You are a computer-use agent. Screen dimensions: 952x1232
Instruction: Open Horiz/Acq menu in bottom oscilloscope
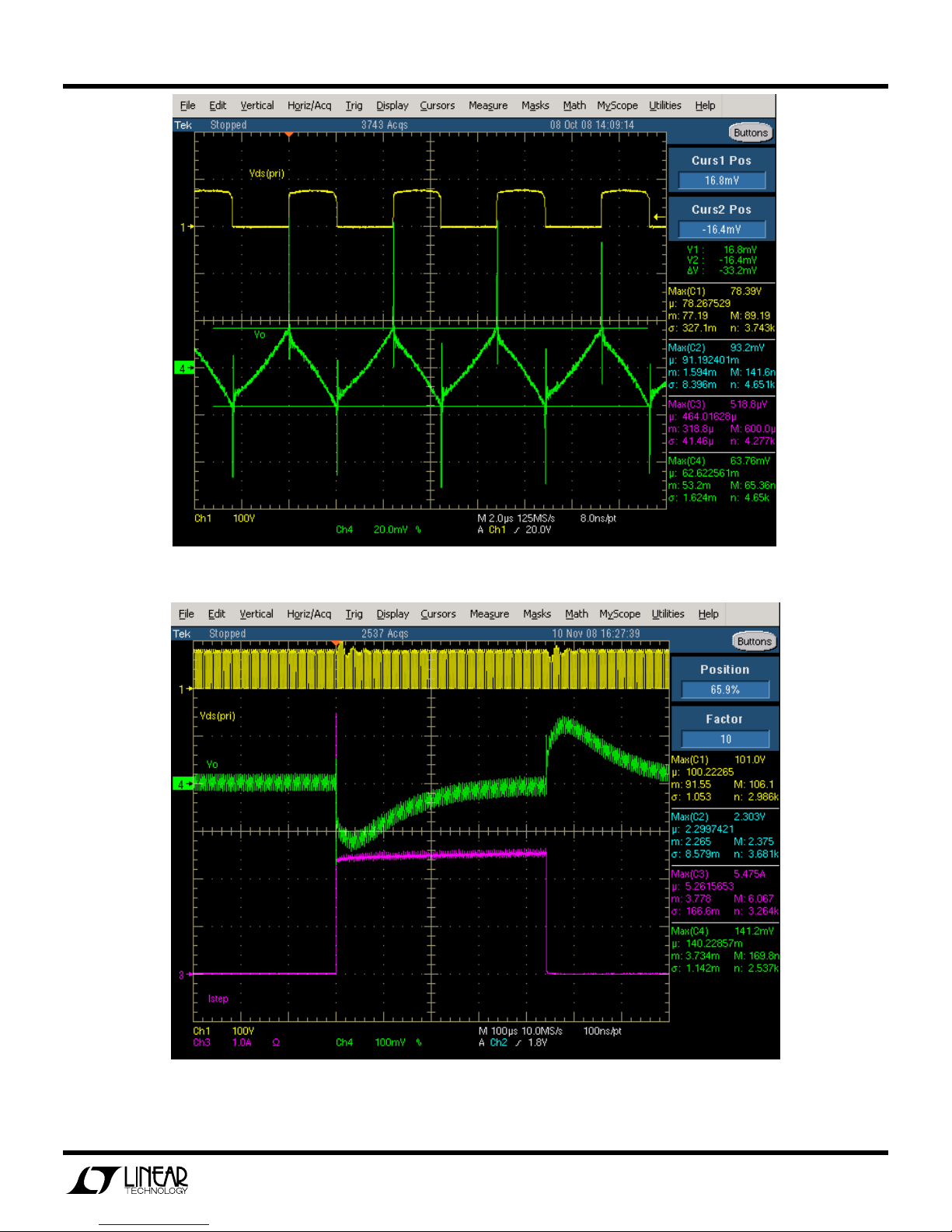309,614
